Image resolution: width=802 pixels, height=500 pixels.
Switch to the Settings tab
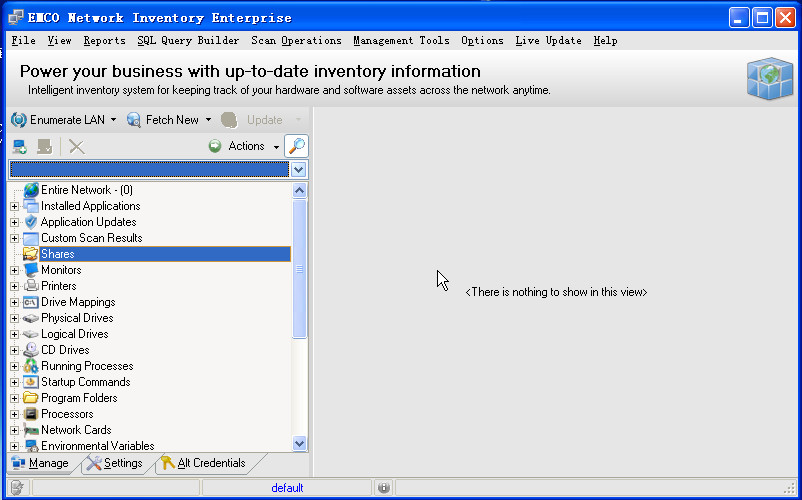click(115, 463)
